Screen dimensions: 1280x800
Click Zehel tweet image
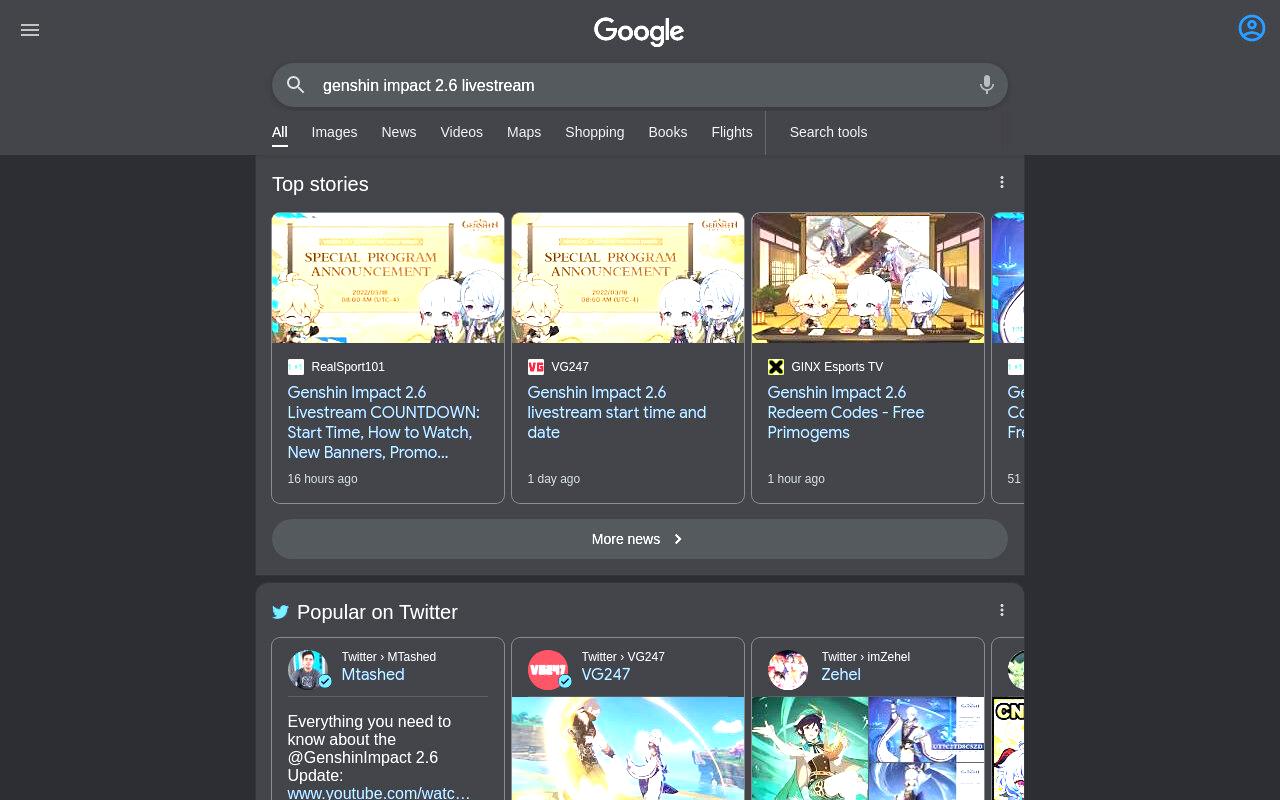pyautogui.click(x=868, y=748)
